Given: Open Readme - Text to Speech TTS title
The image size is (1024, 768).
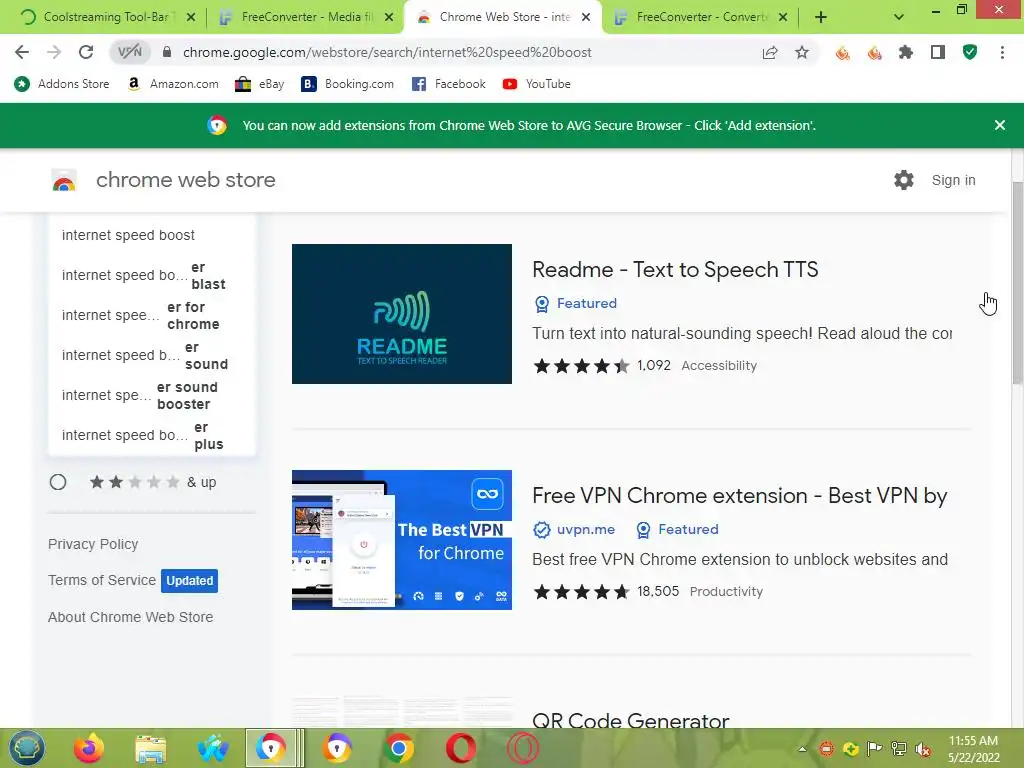Looking at the screenshot, I should click(x=675, y=270).
